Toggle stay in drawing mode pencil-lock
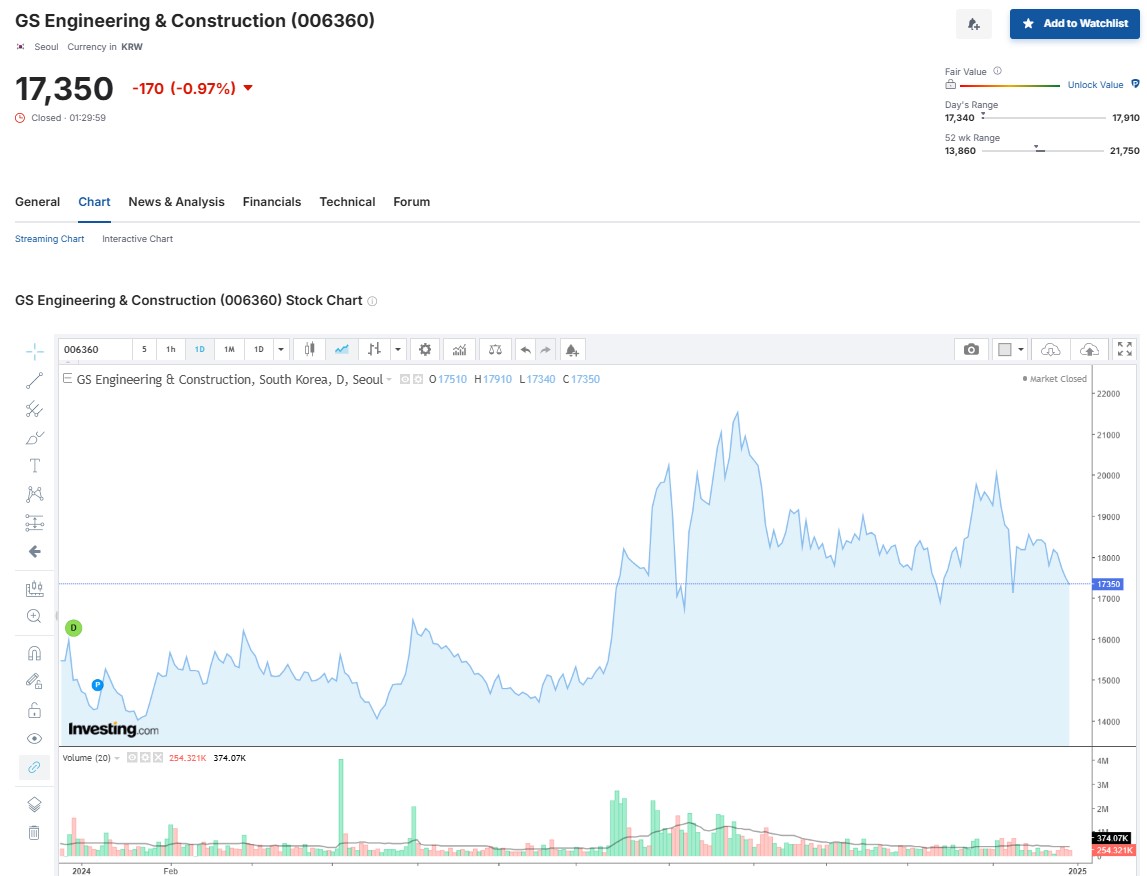Viewport: 1147px width, 876px height. [34, 681]
